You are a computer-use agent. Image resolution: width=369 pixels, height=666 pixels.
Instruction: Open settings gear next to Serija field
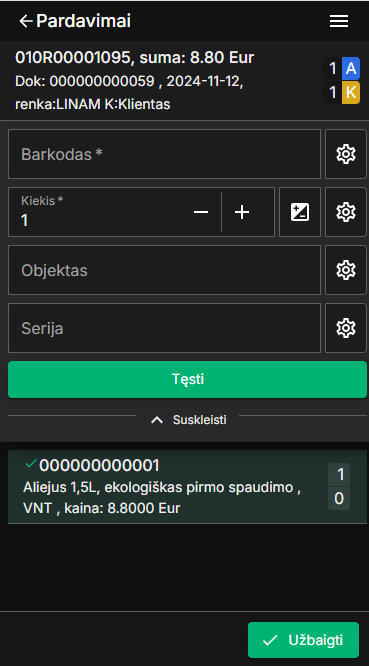(x=346, y=328)
